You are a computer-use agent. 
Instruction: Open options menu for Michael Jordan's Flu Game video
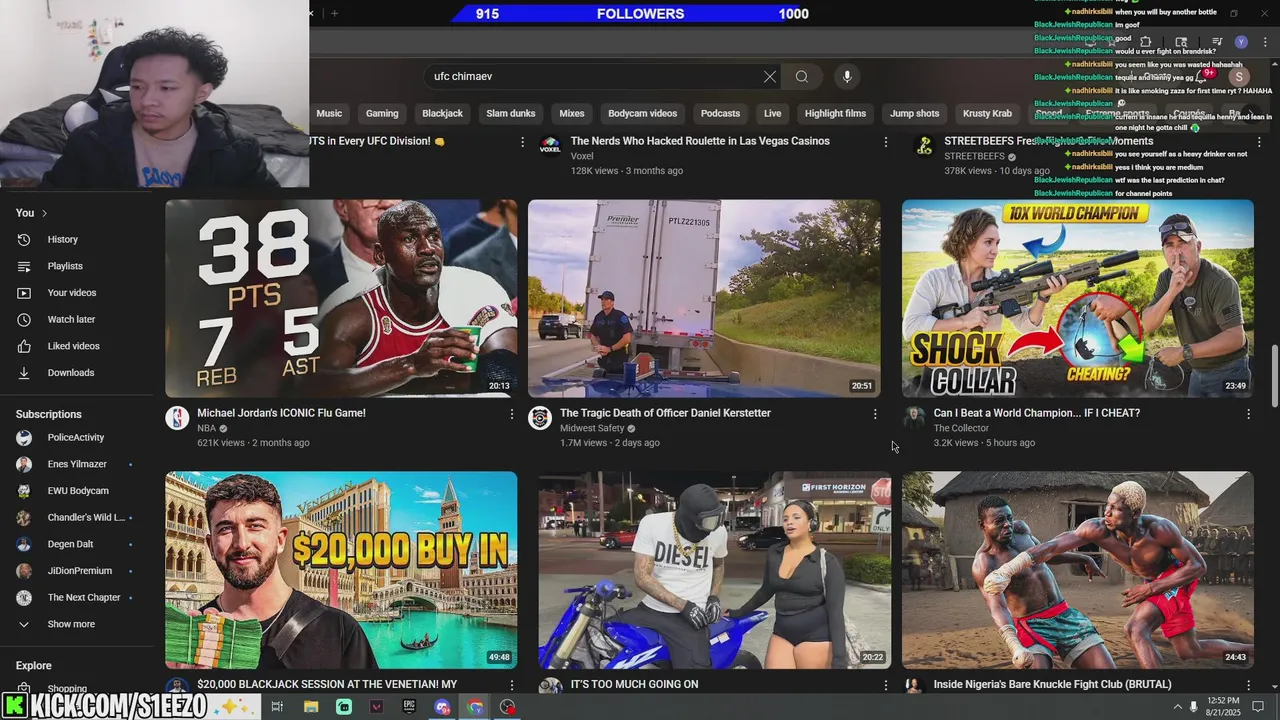click(512, 414)
